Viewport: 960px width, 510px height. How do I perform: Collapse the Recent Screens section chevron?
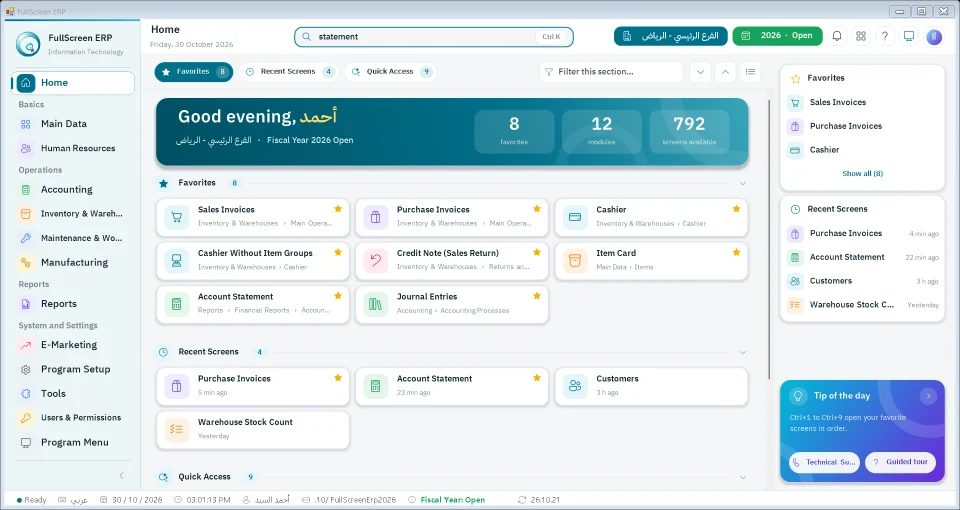[x=743, y=352]
